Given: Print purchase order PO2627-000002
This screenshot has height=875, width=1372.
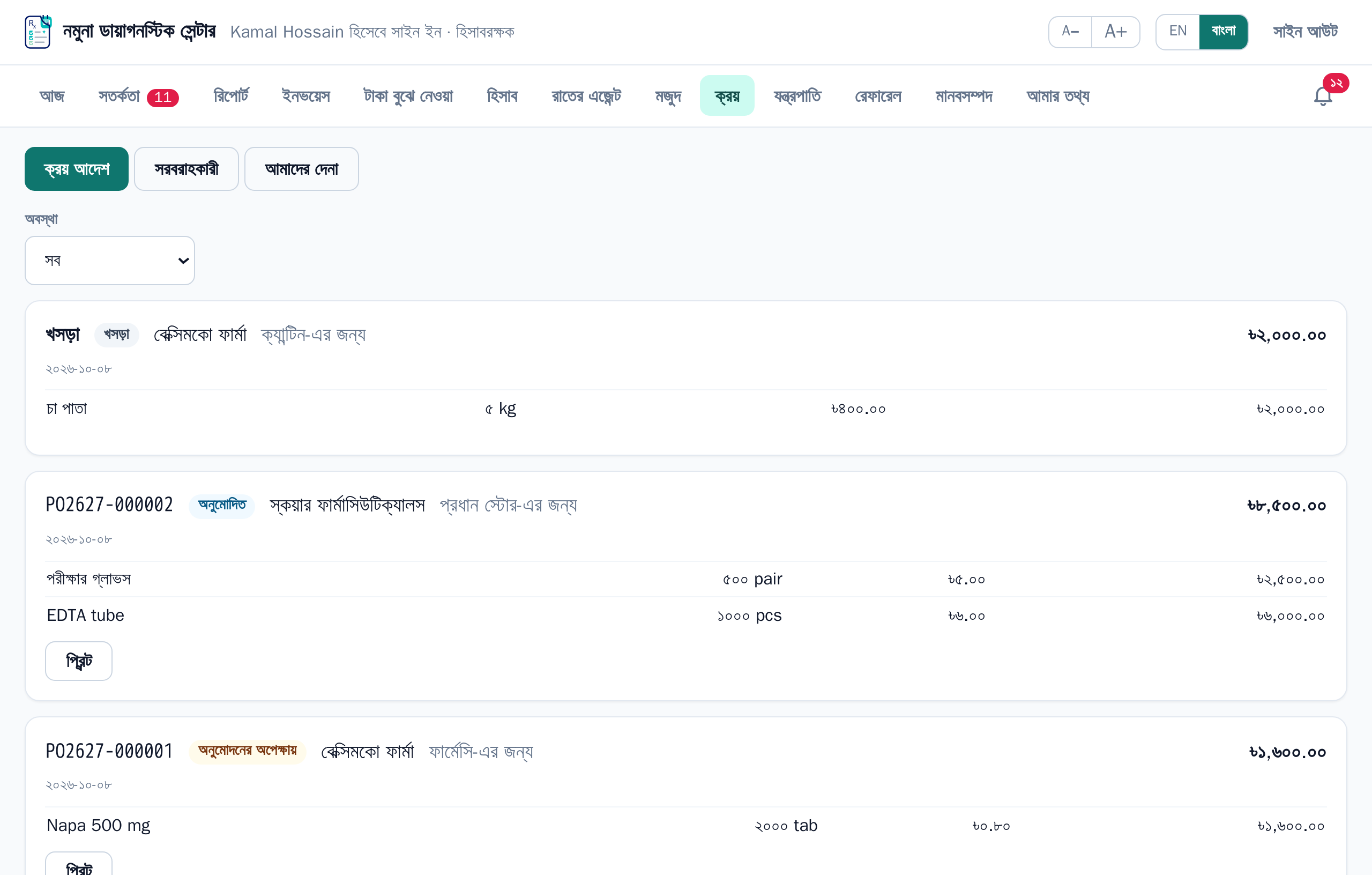Looking at the screenshot, I should pos(79,661).
